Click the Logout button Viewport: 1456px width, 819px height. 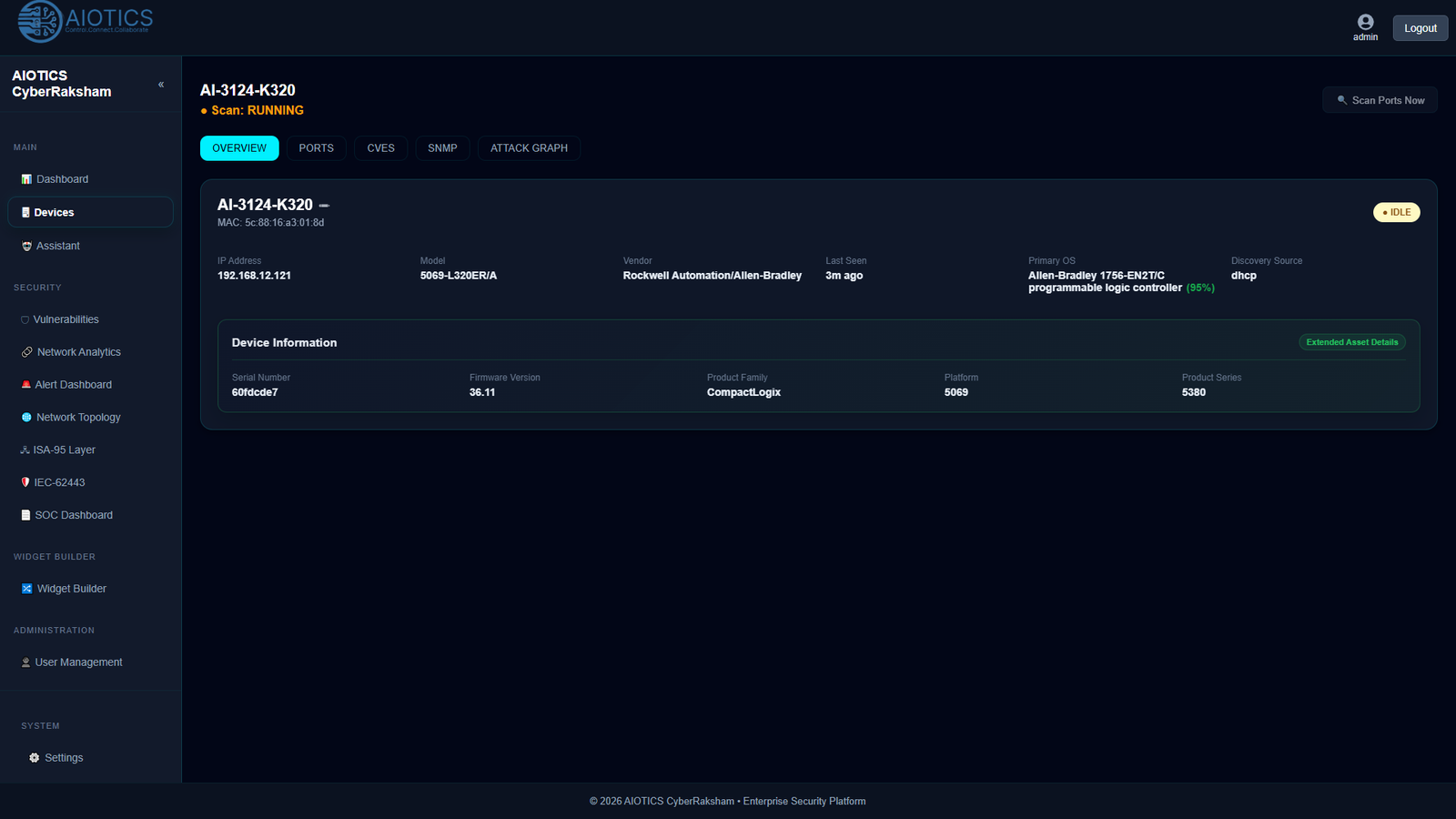[1421, 28]
